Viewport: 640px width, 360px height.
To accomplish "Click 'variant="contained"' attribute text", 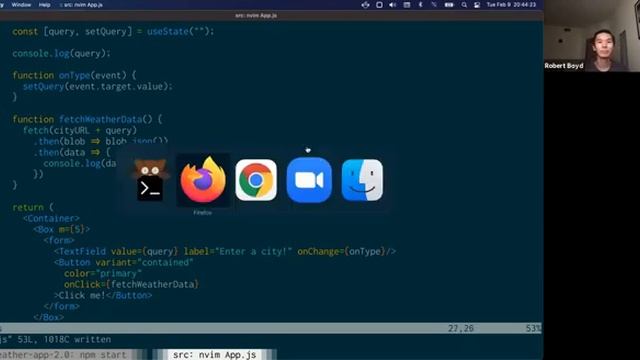I will pyautogui.click(x=144, y=262).
